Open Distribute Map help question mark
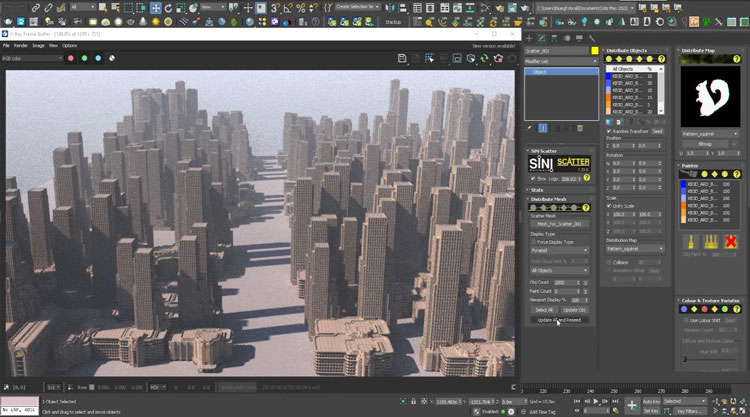 [x=737, y=59]
